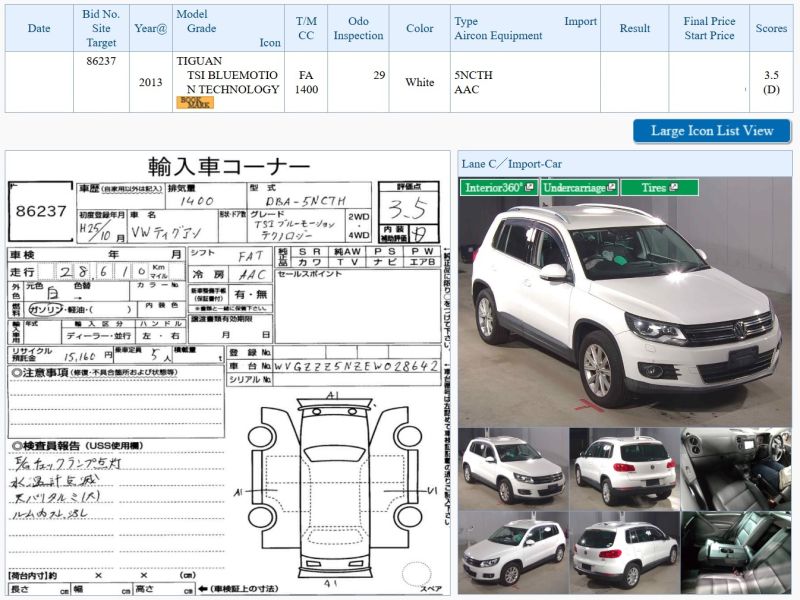Click bid number 86237 in the table
The image size is (800, 600).
tap(101, 61)
